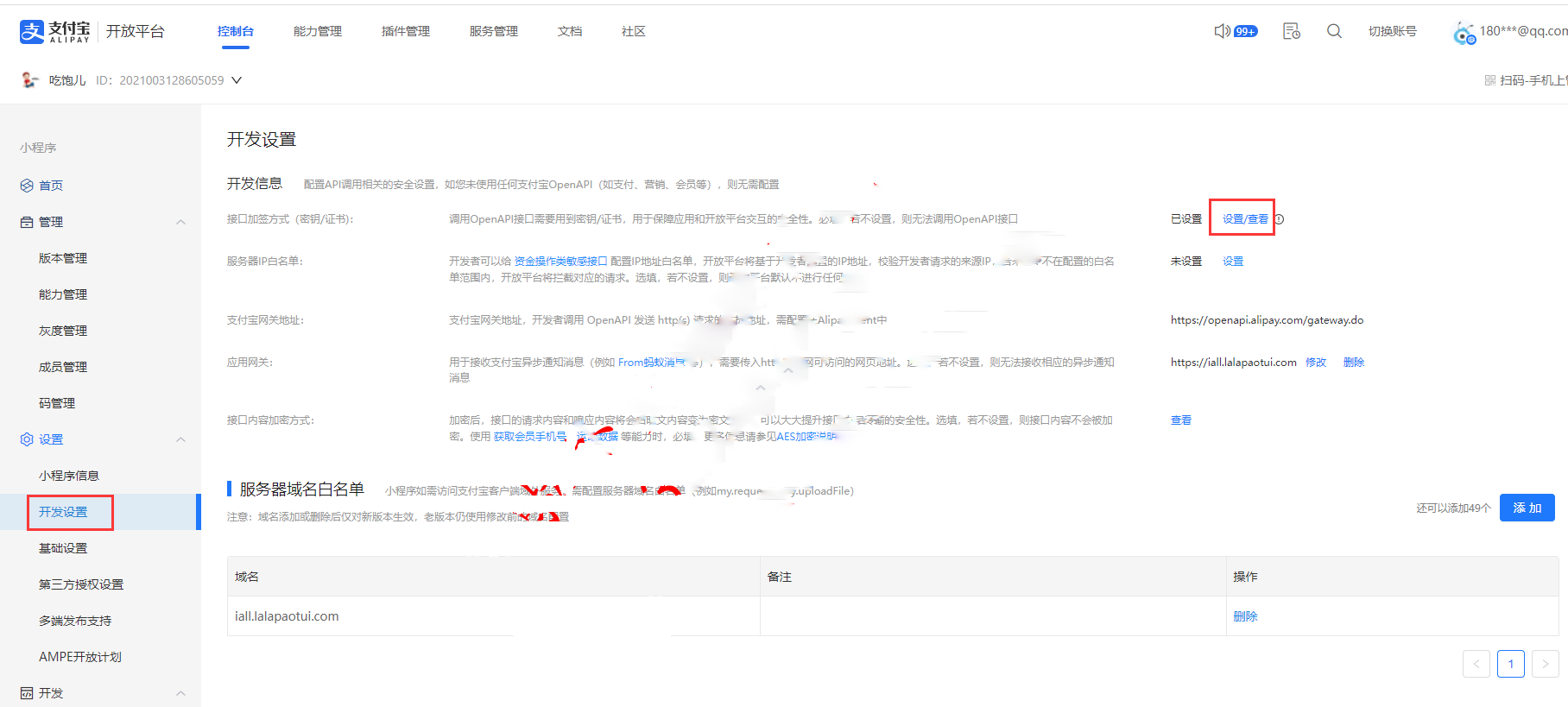Image resolution: width=1568 pixels, height=707 pixels.
Task: Click 扫码 scan text in header
Action: (x=1533, y=80)
